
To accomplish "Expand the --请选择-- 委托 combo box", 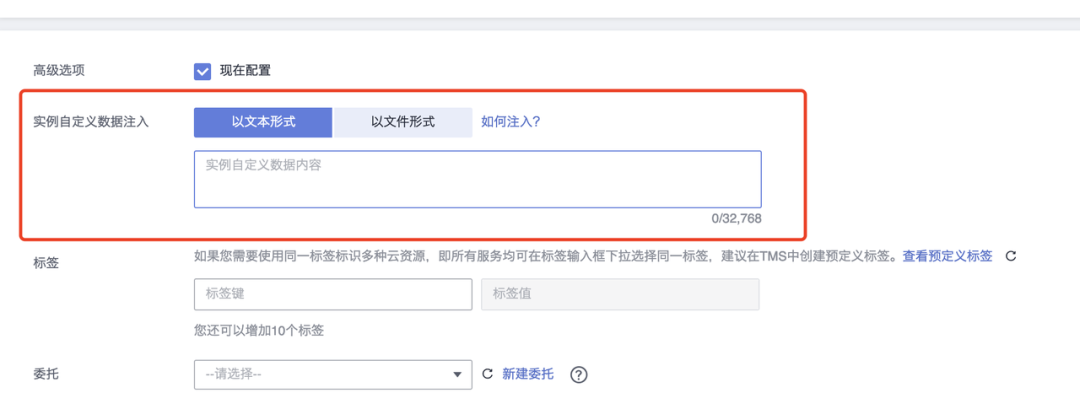I will (x=333, y=375).
